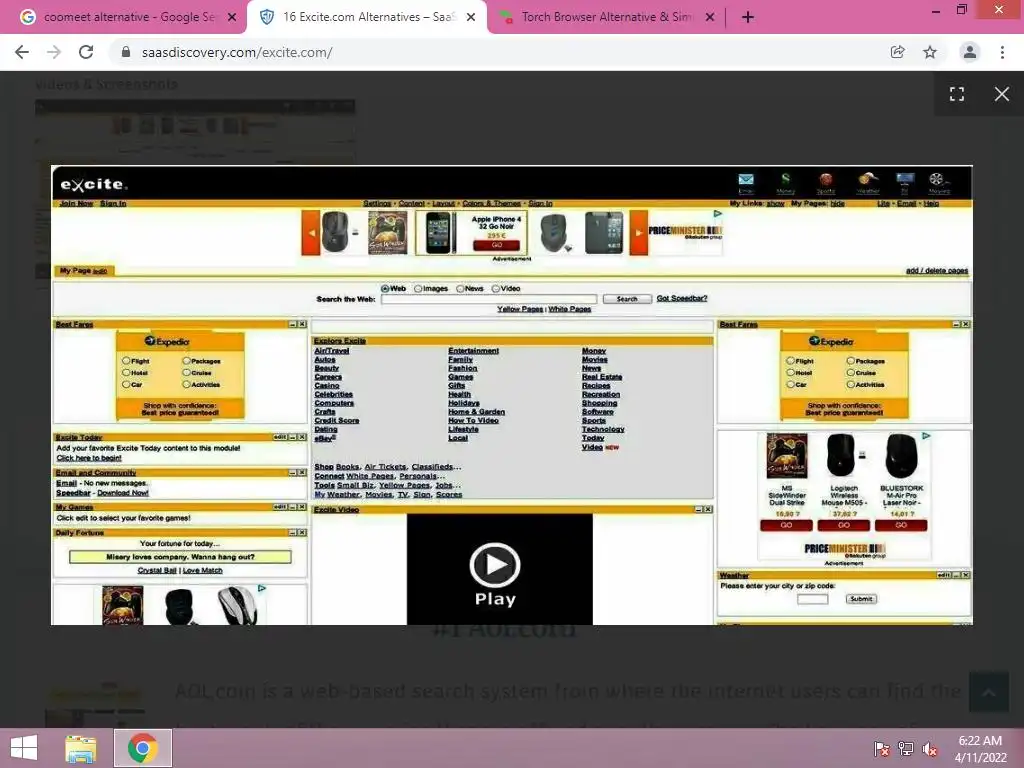Click the Got Speedbar? link
Image resolution: width=1024 pixels, height=768 pixels.
pos(682,298)
